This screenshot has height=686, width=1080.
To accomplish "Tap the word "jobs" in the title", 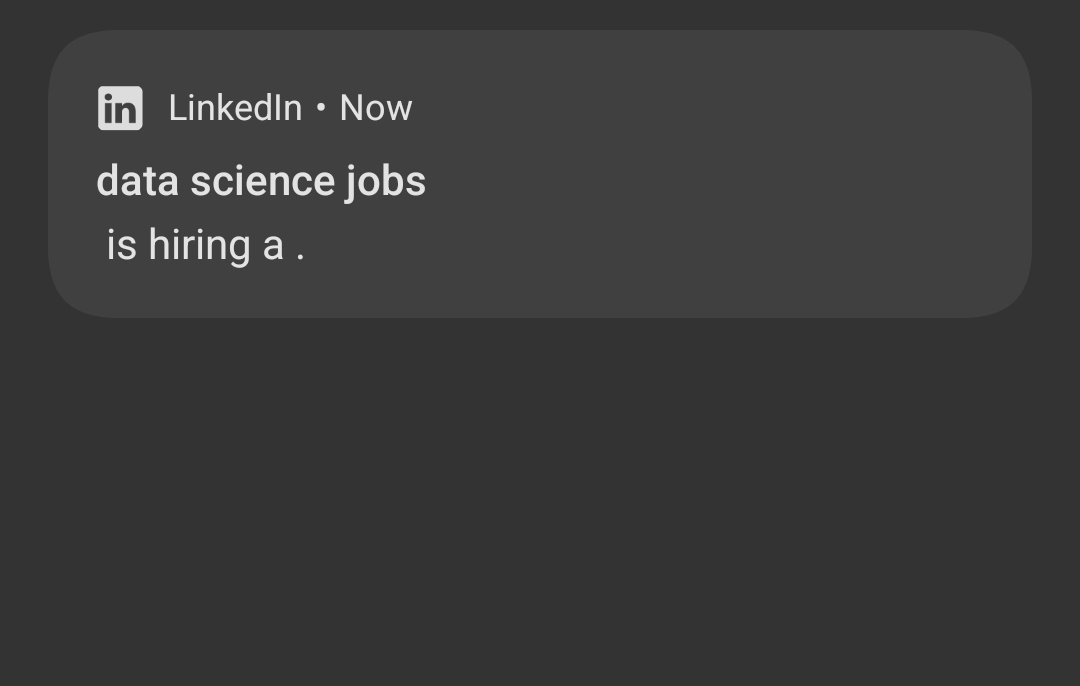I will coord(386,182).
